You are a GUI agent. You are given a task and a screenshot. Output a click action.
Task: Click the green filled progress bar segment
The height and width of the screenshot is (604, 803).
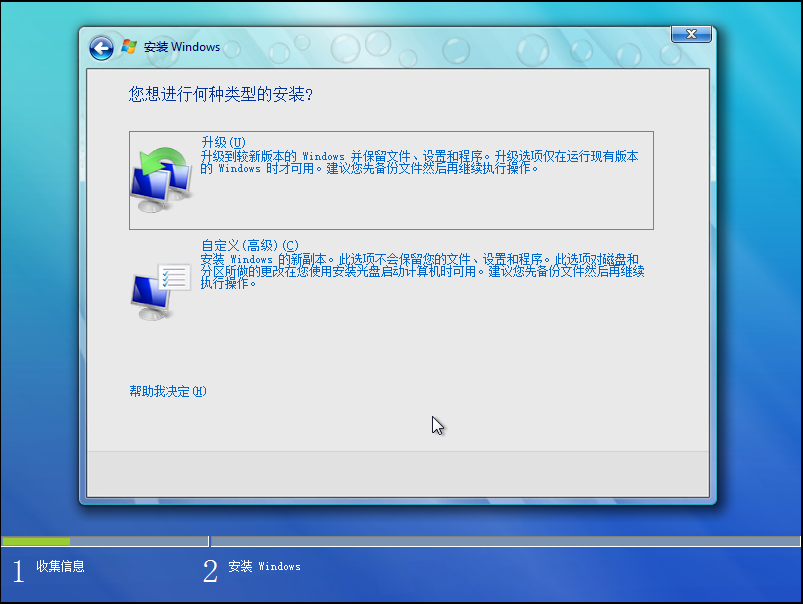pyautogui.click(x=36, y=541)
